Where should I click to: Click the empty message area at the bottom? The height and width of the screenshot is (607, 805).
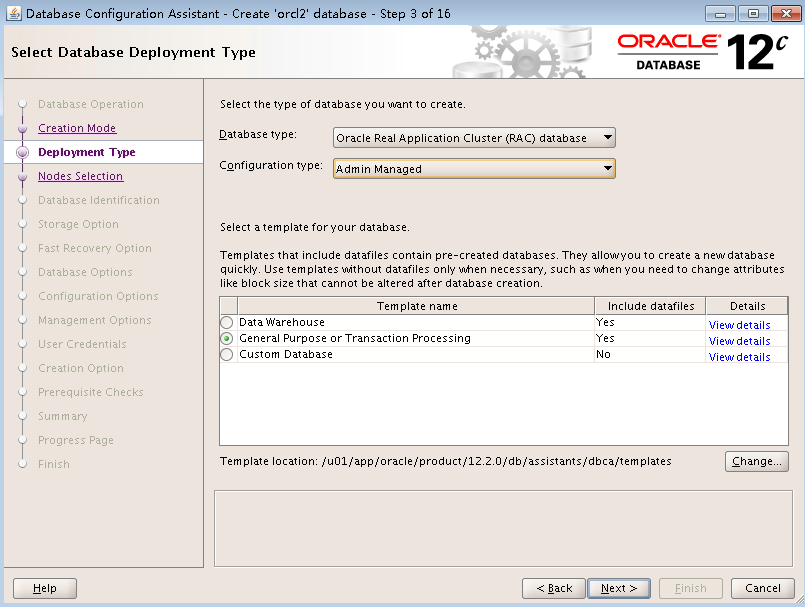coord(503,528)
